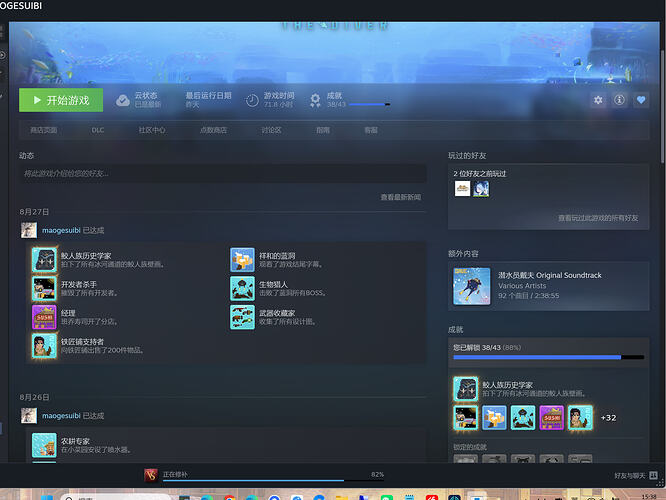Image resolution: width=666 pixels, height=500 pixels.
Task: Click maogesuibi avatar under 8月26日
Action: tap(29, 415)
